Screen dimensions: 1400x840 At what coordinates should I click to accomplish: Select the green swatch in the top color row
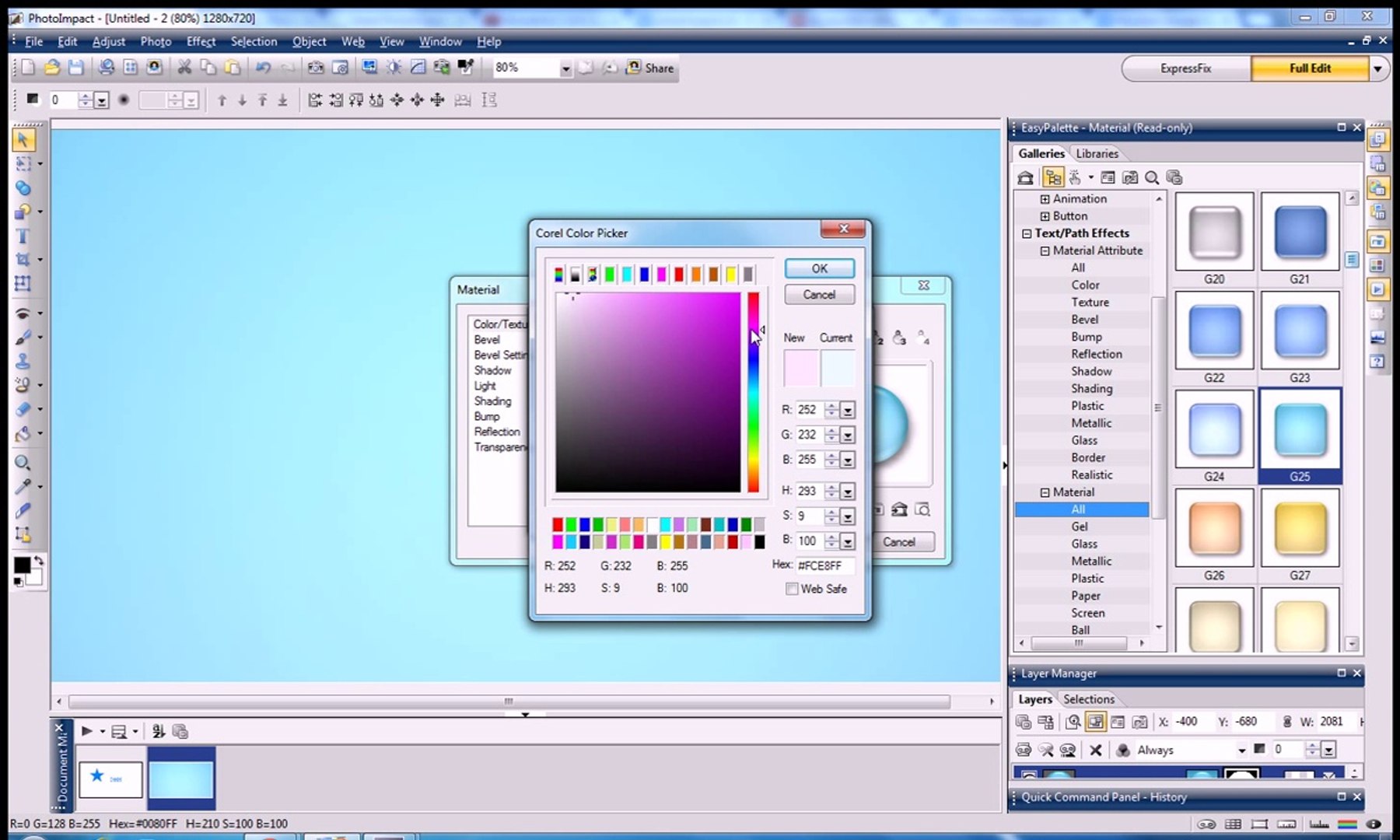610,275
